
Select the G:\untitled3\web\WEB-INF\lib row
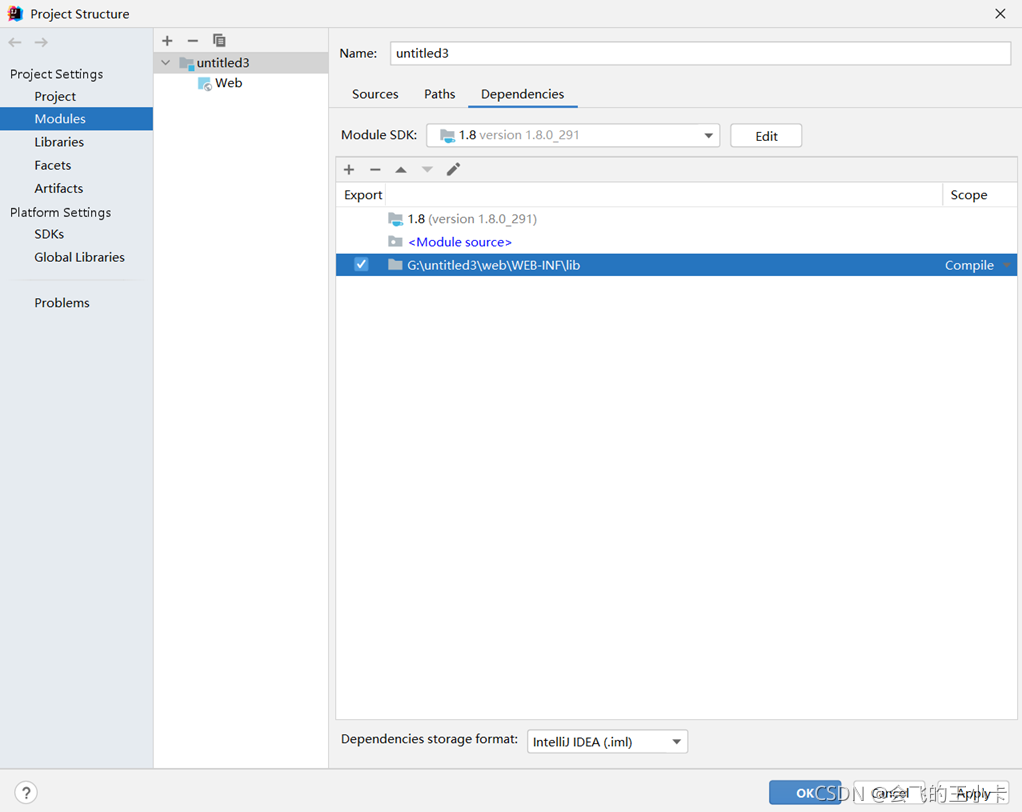676,265
